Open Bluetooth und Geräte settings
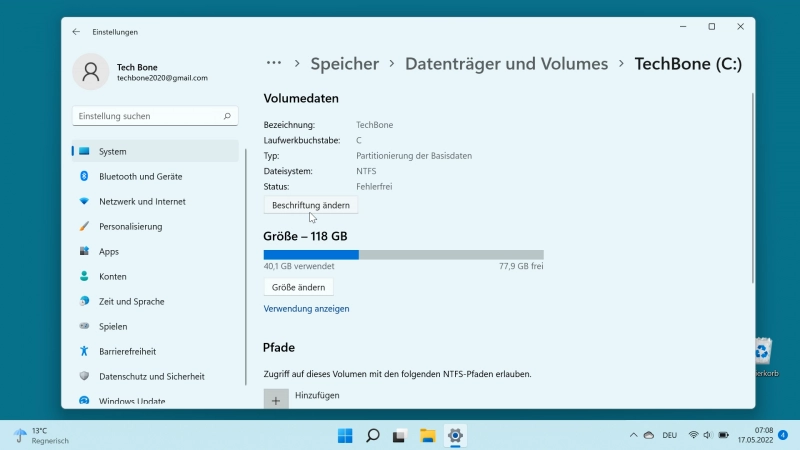The image size is (800, 450). (155, 177)
